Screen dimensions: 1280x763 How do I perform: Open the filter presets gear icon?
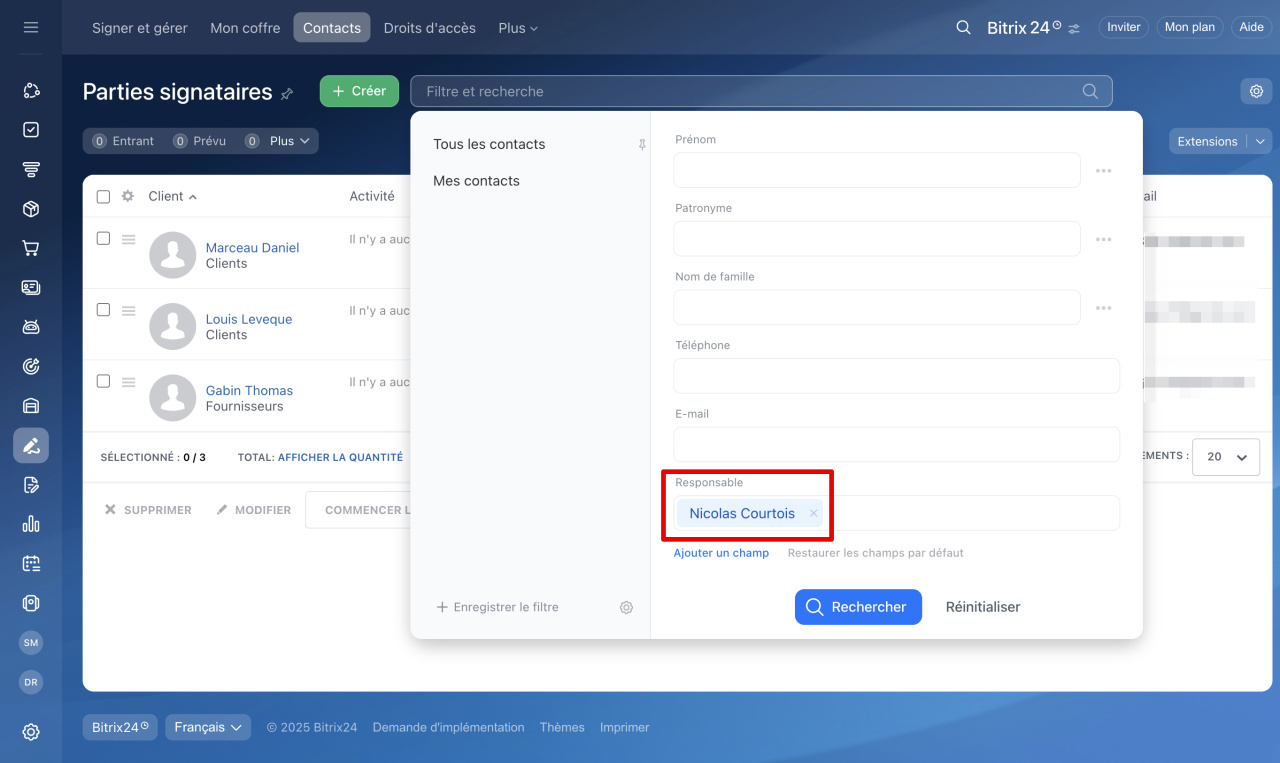point(626,607)
